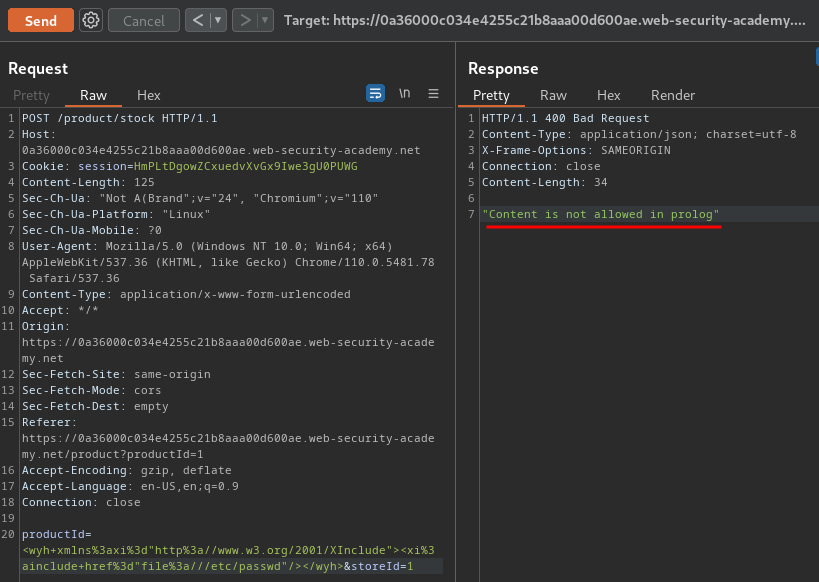Open the Response Hex tab
819x582 pixels.
(609, 95)
